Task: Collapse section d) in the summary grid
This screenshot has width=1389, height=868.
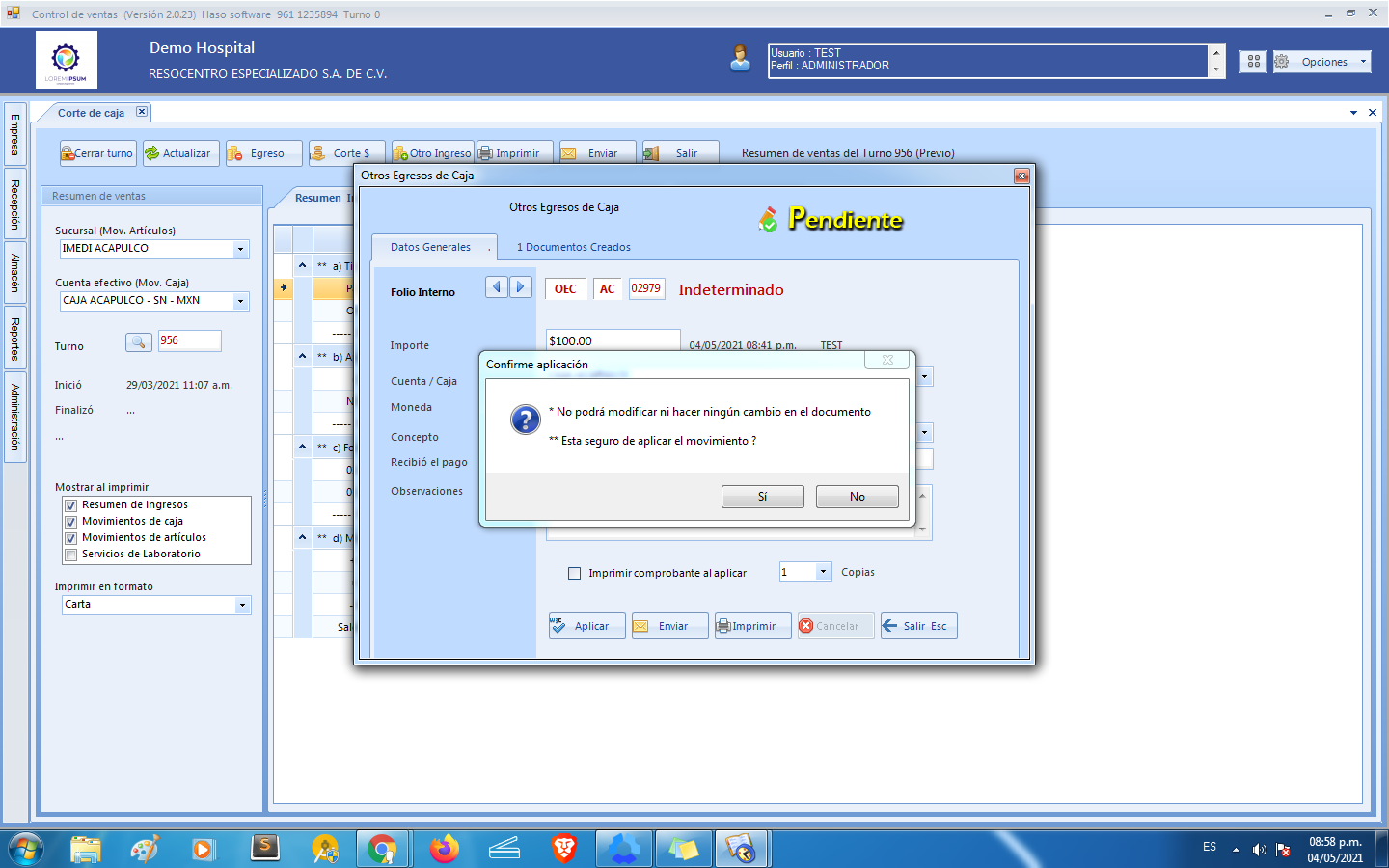Action: point(302,537)
